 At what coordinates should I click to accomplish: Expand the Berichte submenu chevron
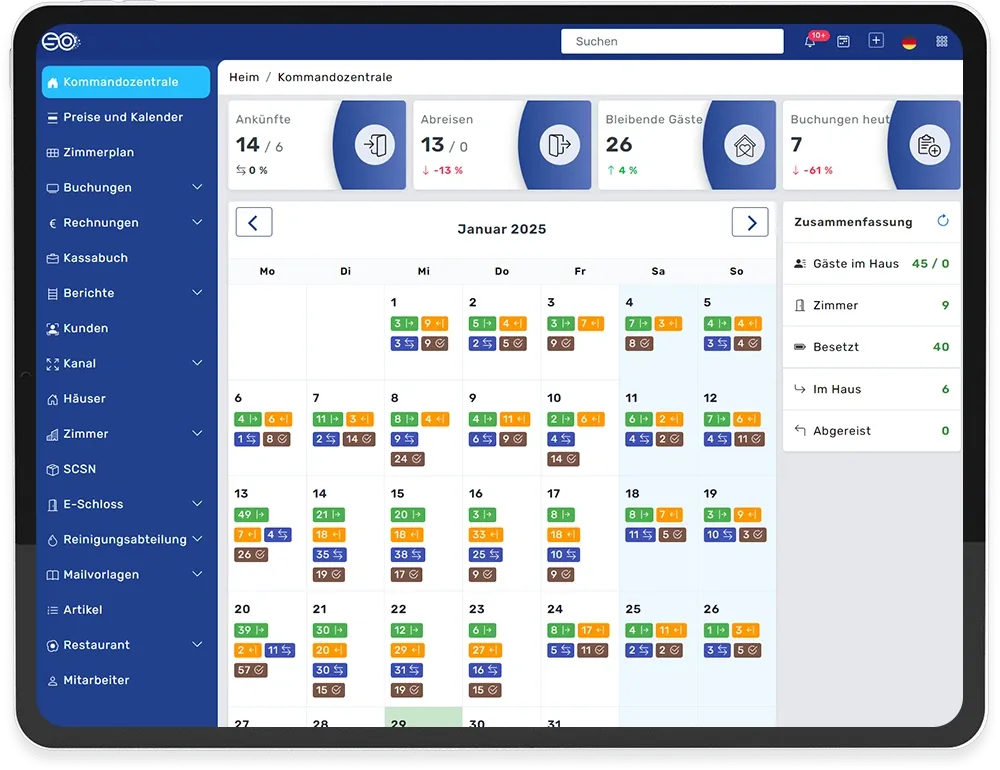pyautogui.click(x=198, y=292)
